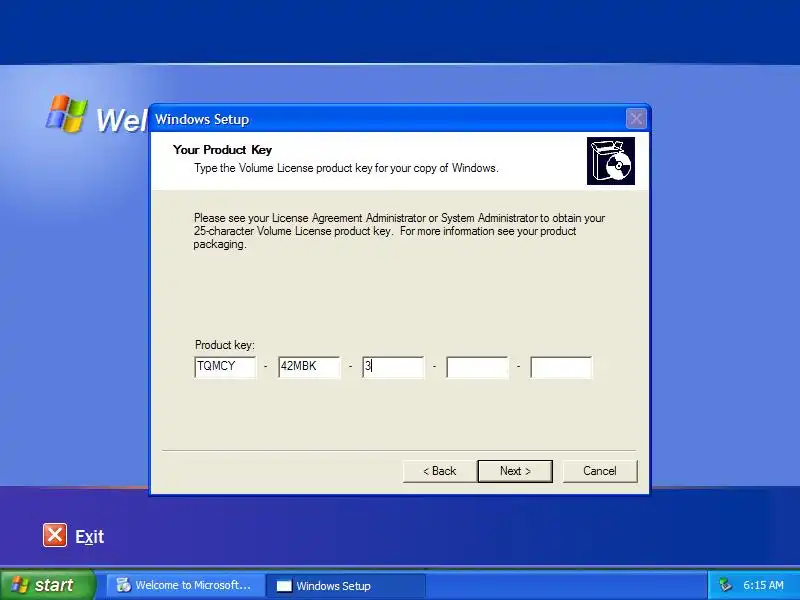Click the red Exit icon

55,535
